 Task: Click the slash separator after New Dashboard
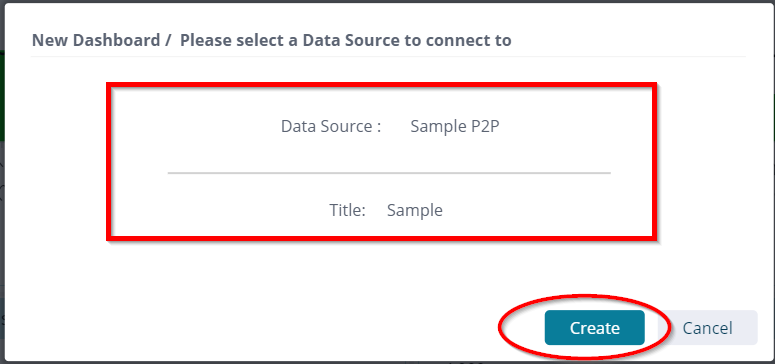pos(170,40)
